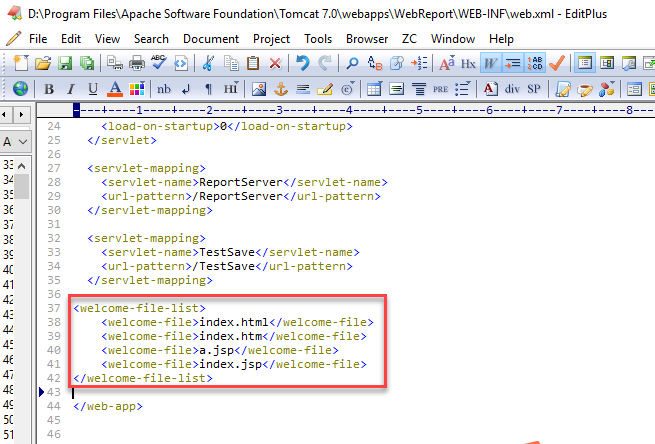Expand the A drive selector dropdown

coord(23,142)
